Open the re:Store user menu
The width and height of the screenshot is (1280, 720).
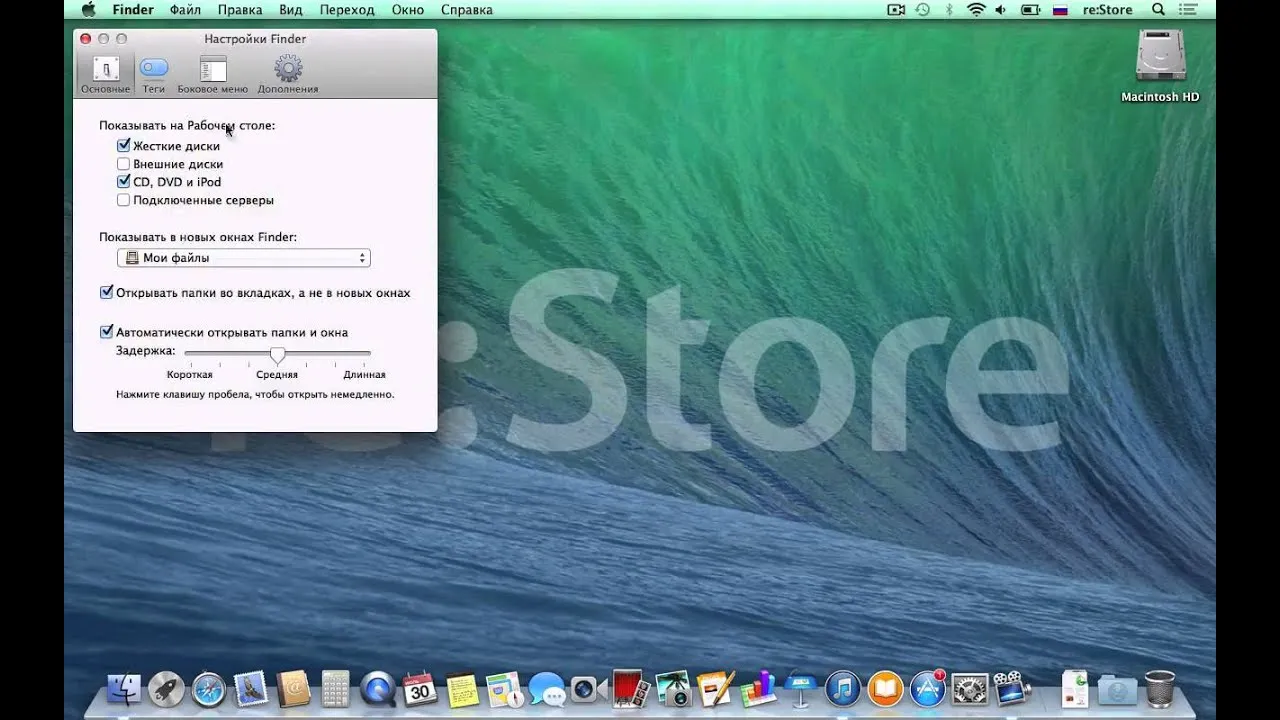pyautogui.click(x=1108, y=10)
